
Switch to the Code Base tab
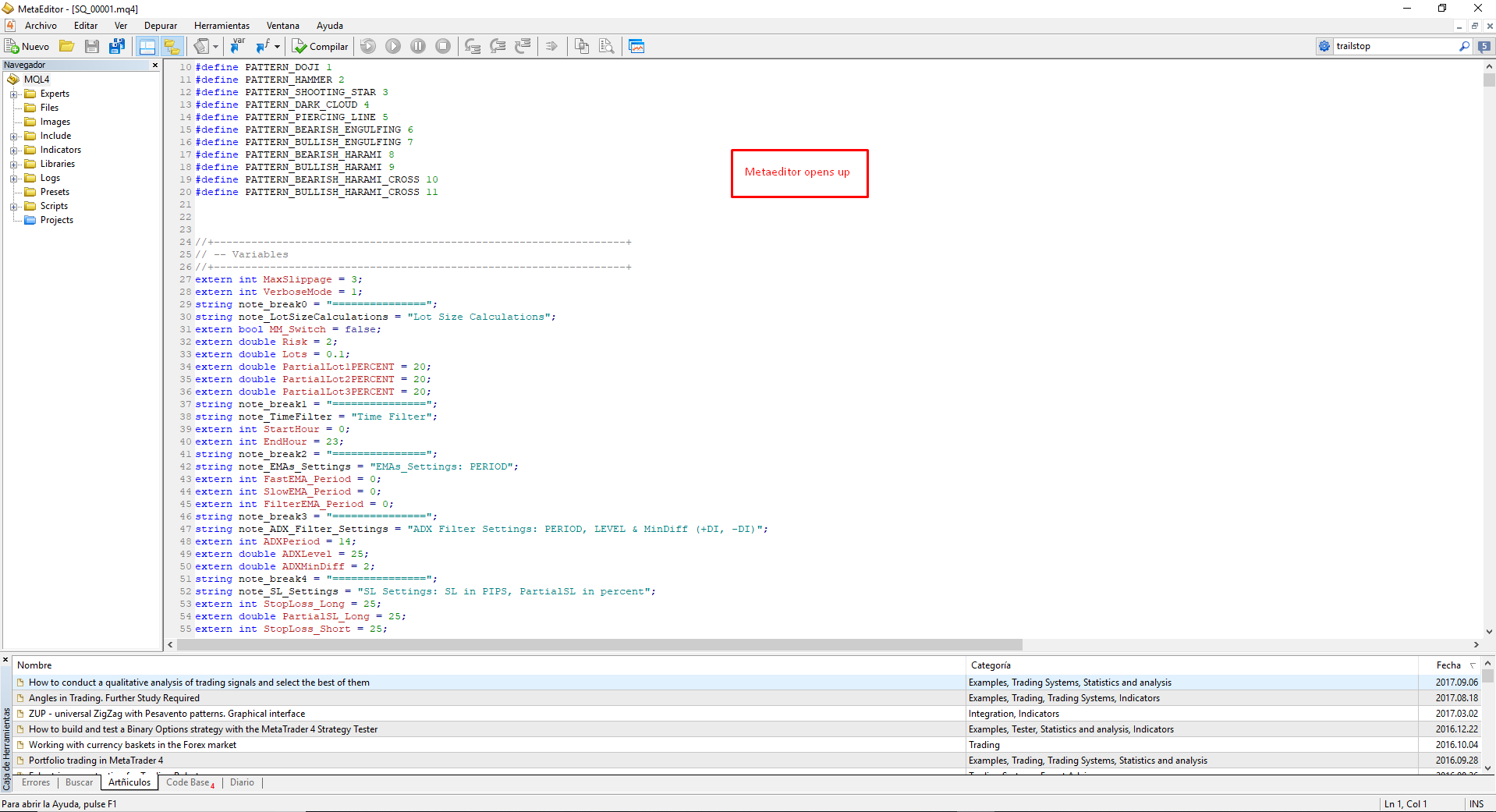(190, 782)
